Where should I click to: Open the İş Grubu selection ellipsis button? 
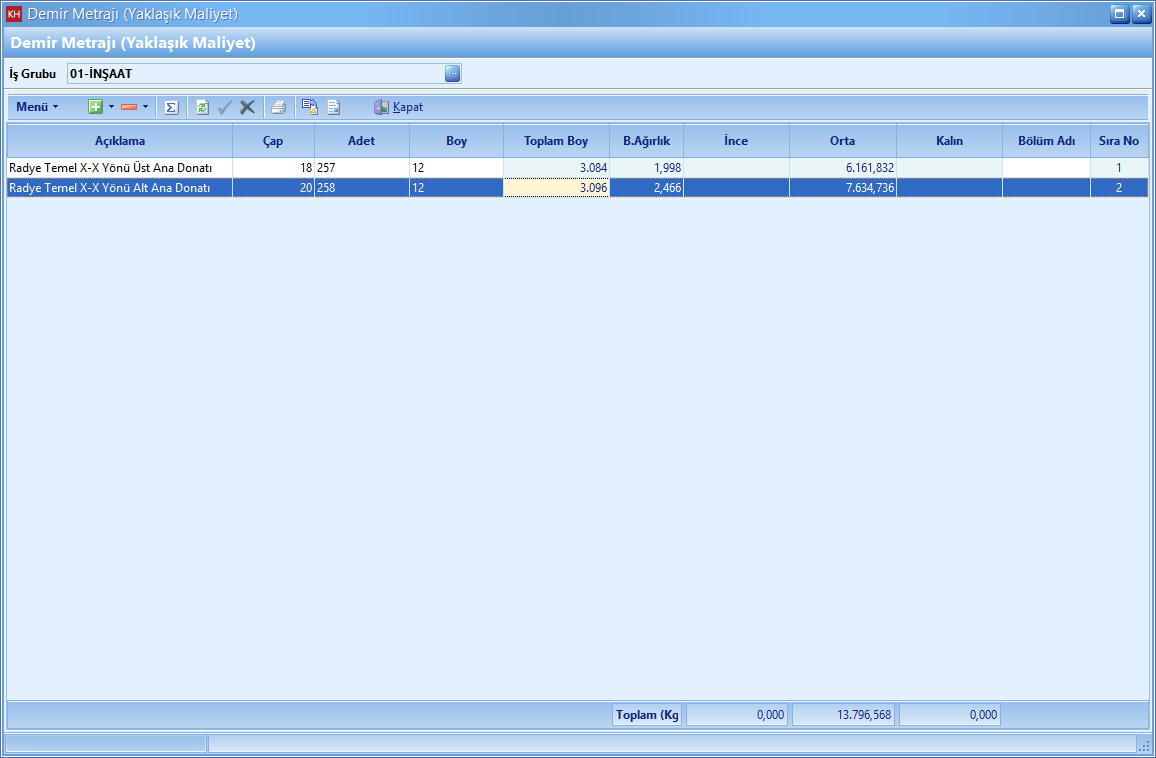point(452,73)
